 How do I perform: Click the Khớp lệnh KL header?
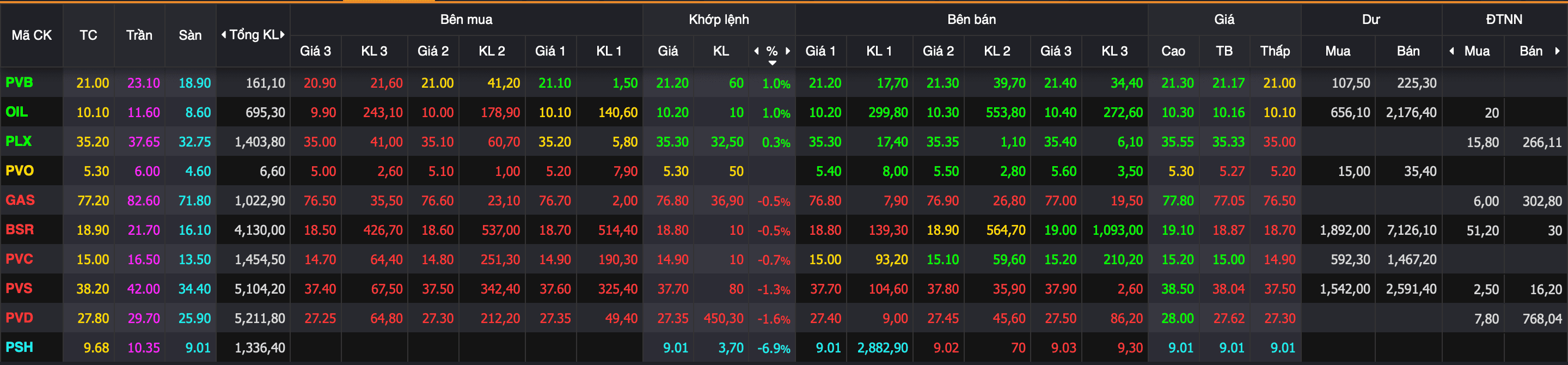coord(721,51)
